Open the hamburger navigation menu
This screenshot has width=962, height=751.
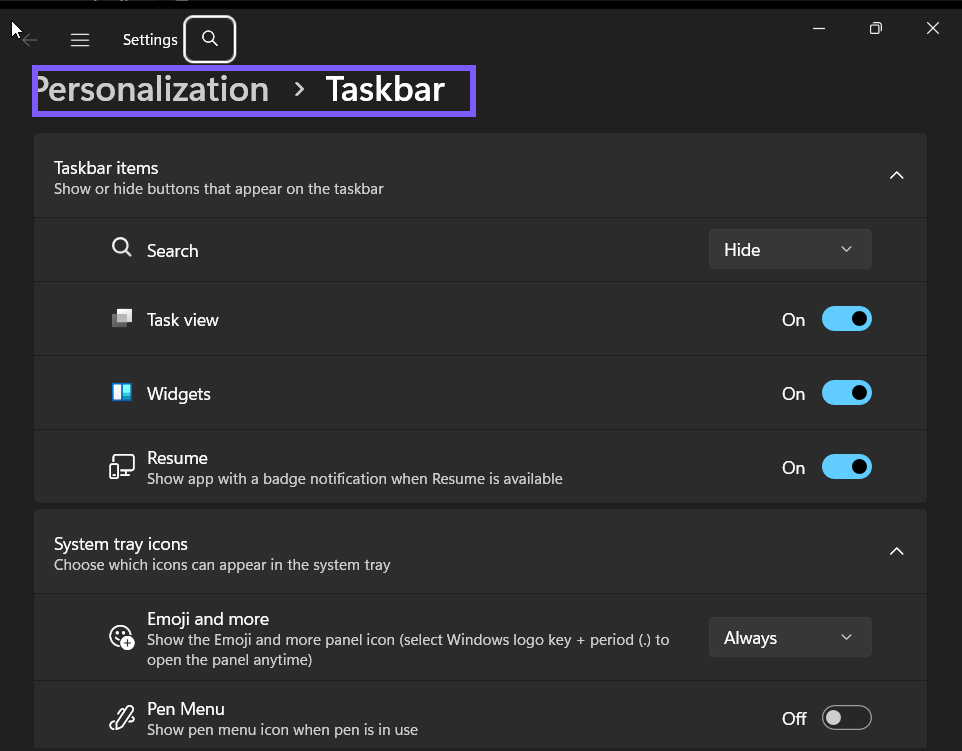click(x=80, y=40)
